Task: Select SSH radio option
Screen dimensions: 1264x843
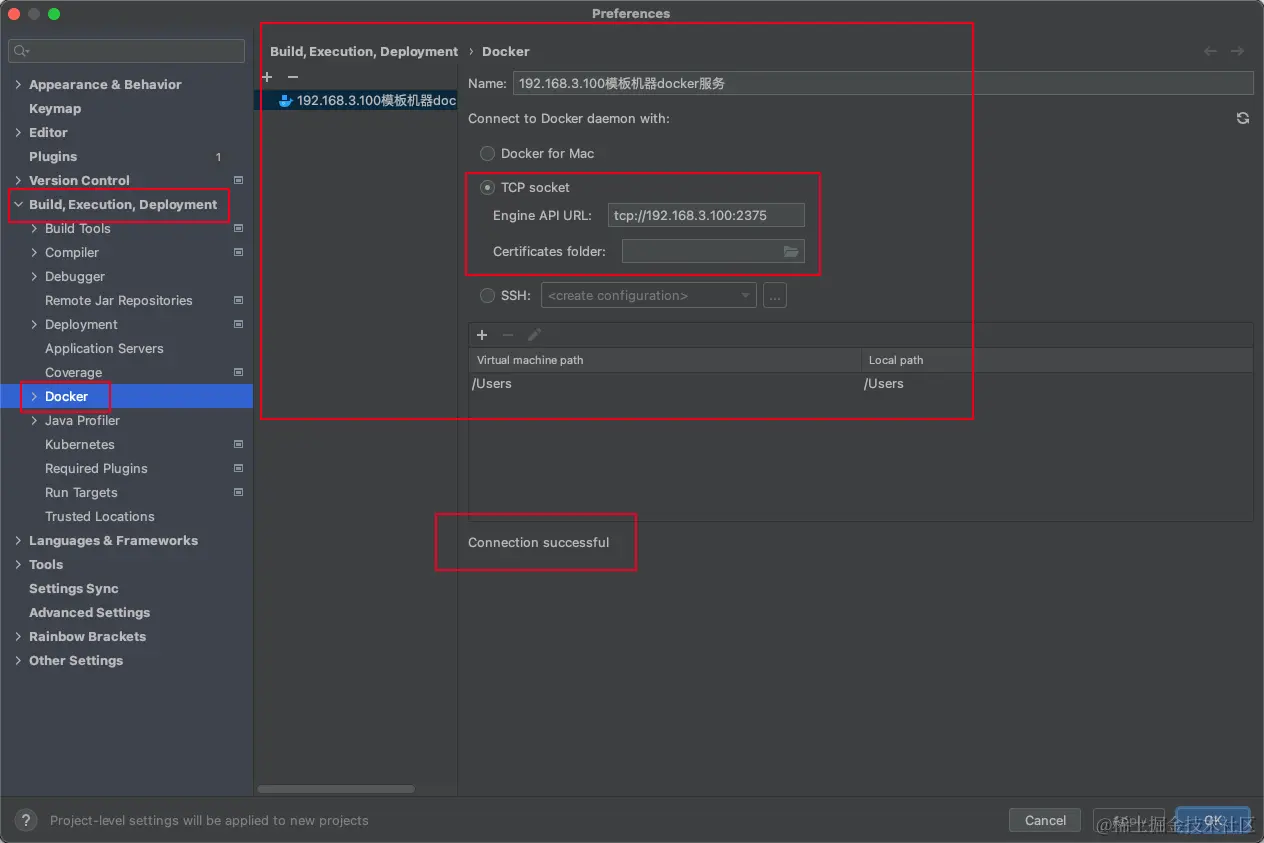Action: pos(487,296)
